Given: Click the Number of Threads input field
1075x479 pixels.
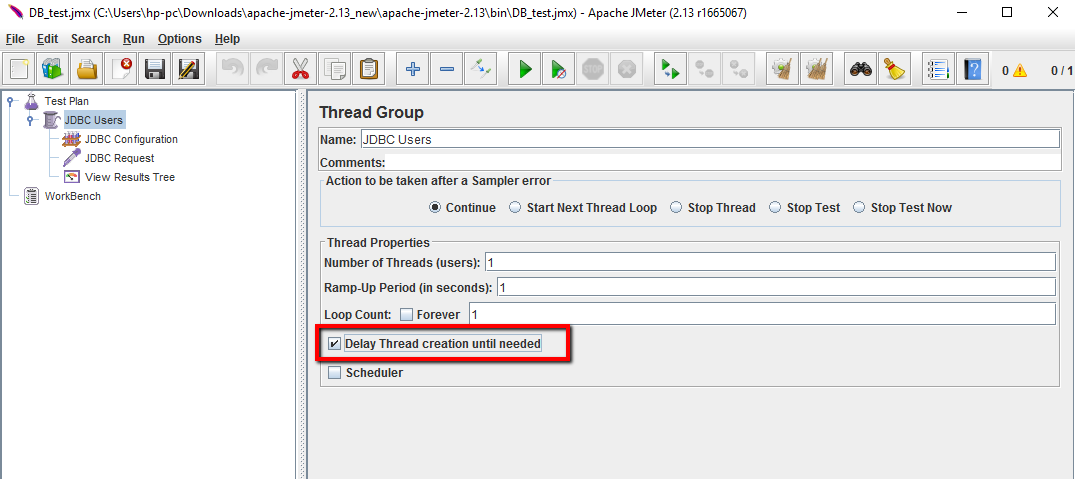Looking at the screenshot, I should [x=769, y=262].
